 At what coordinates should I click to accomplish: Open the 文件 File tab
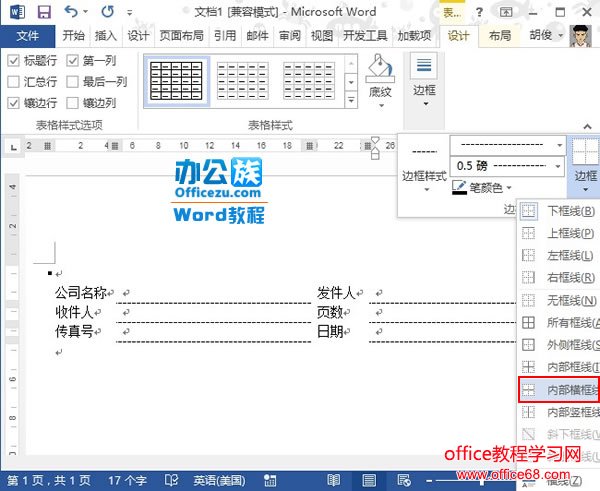[x=28, y=36]
